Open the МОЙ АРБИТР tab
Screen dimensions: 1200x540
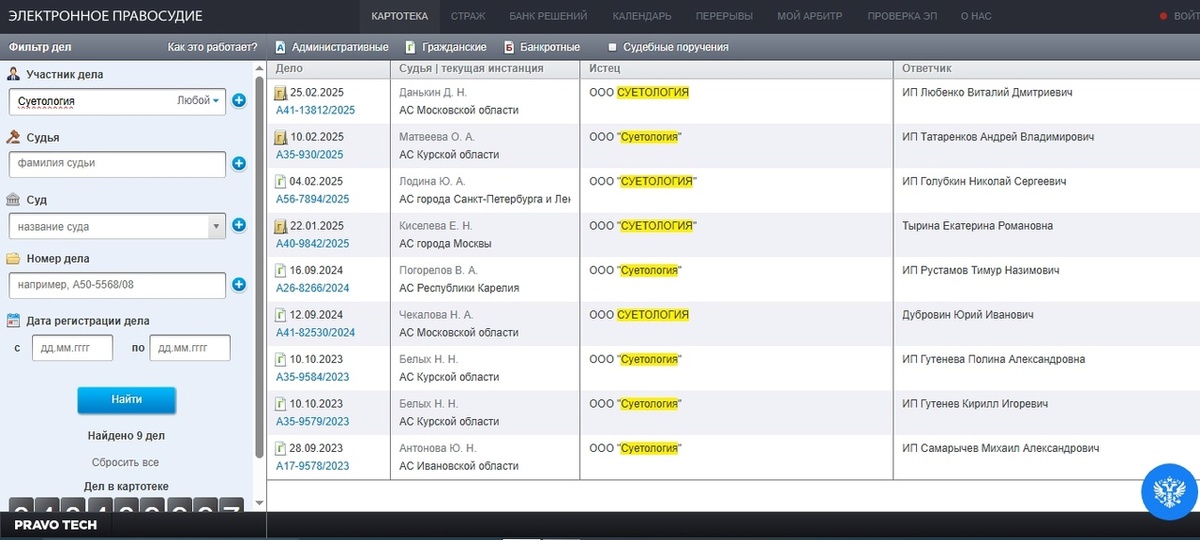click(810, 16)
